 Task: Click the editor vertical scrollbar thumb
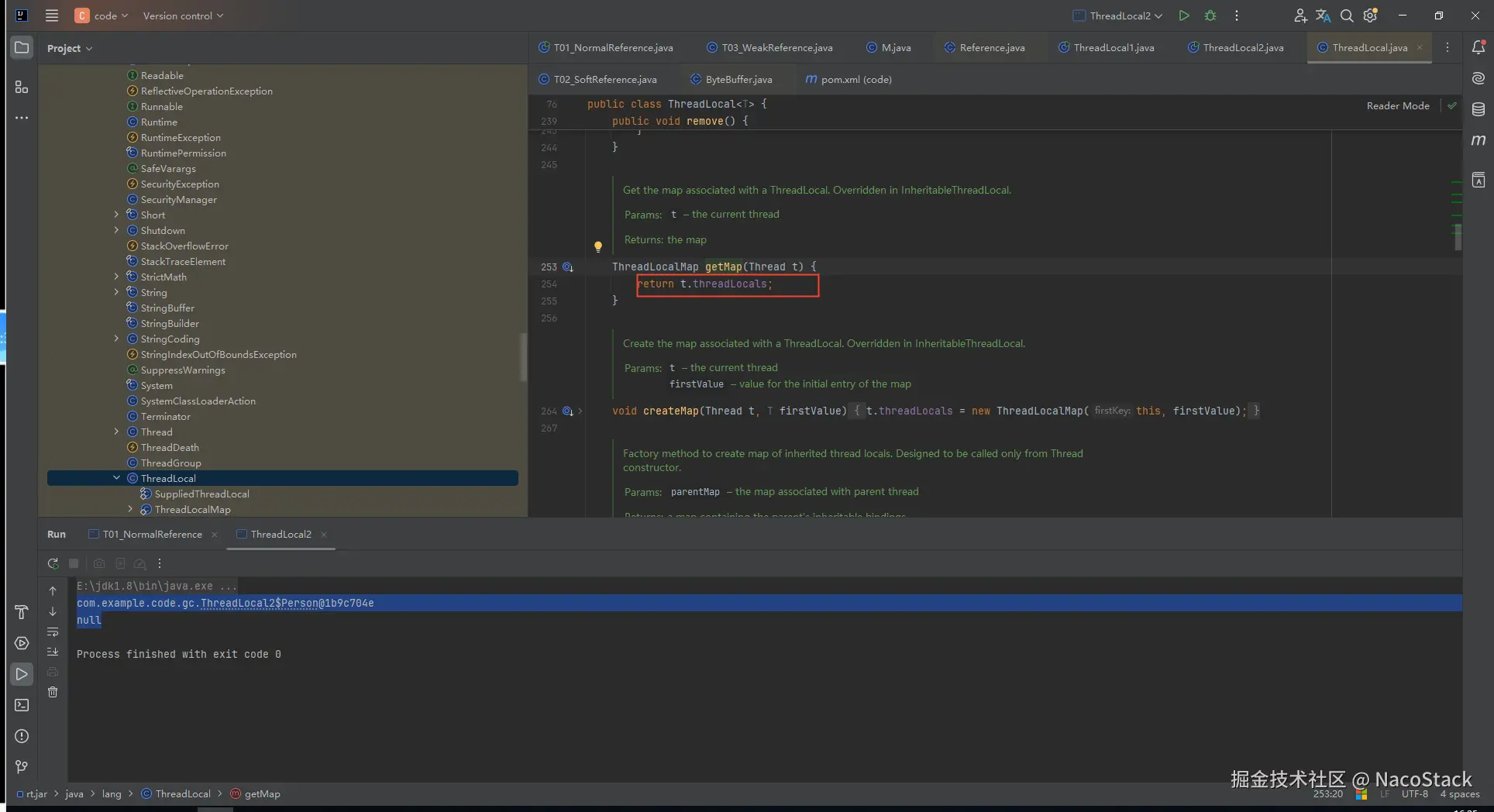1458,237
